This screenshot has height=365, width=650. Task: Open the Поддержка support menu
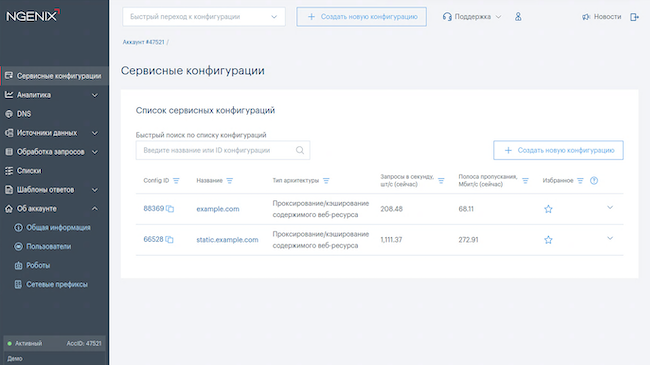[472, 17]
